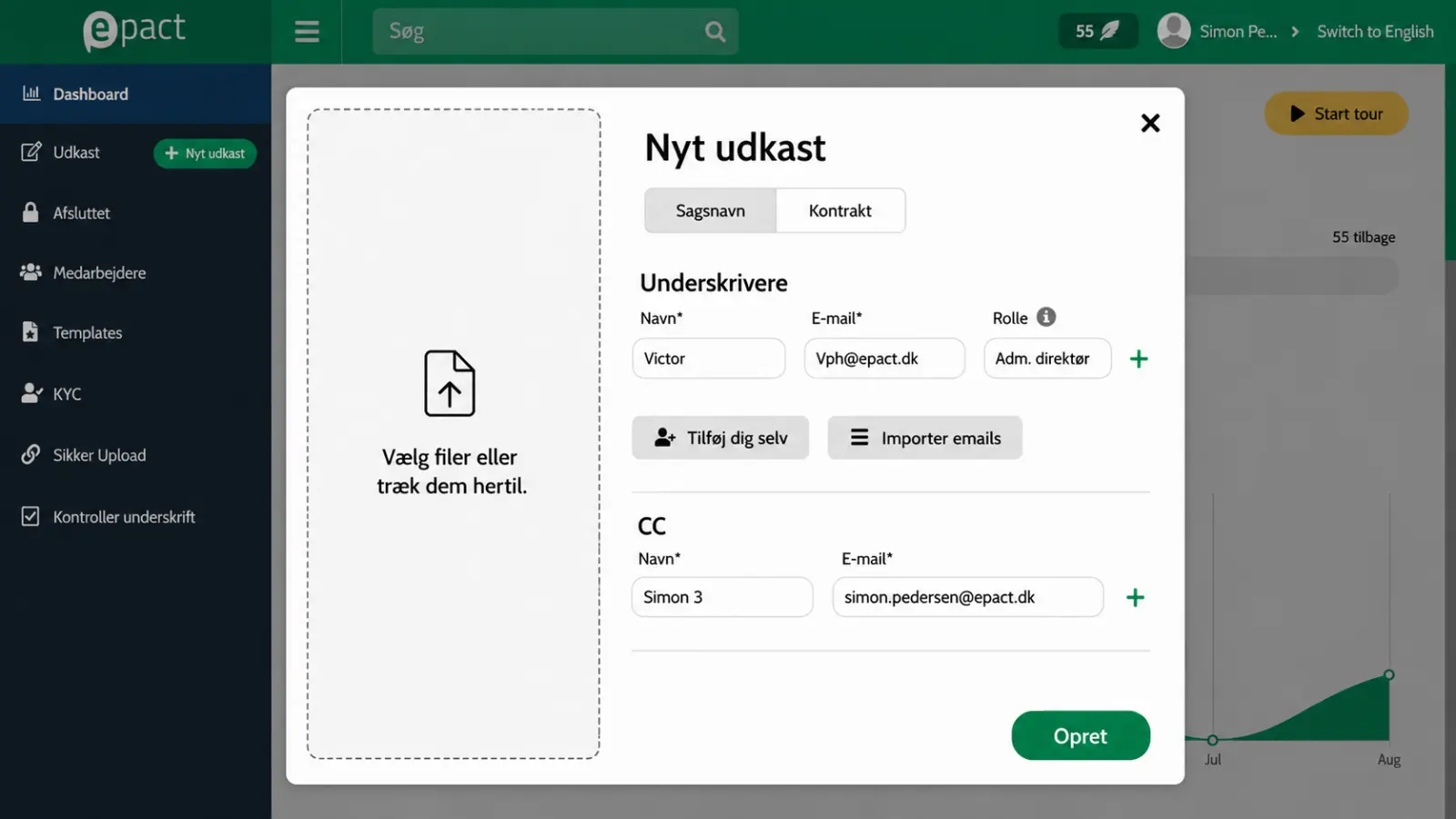Click the Tilføj dig selv button
The width and height of the screenshot is (1456, 819).
pyautogui.click(x=721, y=438)
